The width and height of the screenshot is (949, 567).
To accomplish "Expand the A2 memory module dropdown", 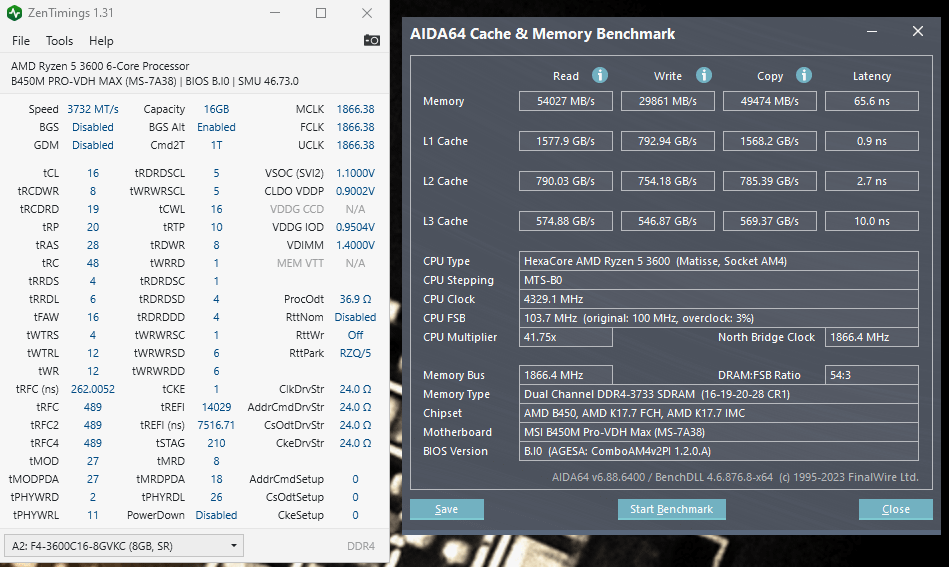I will pyautogui.click(x=123, y=546).
